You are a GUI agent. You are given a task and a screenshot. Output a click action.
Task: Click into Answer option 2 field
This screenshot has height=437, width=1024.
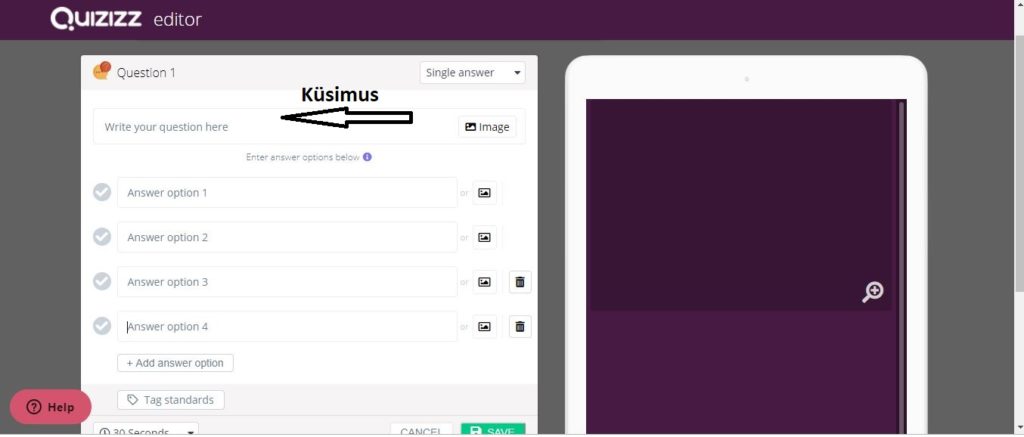click(x=287, y=237)
